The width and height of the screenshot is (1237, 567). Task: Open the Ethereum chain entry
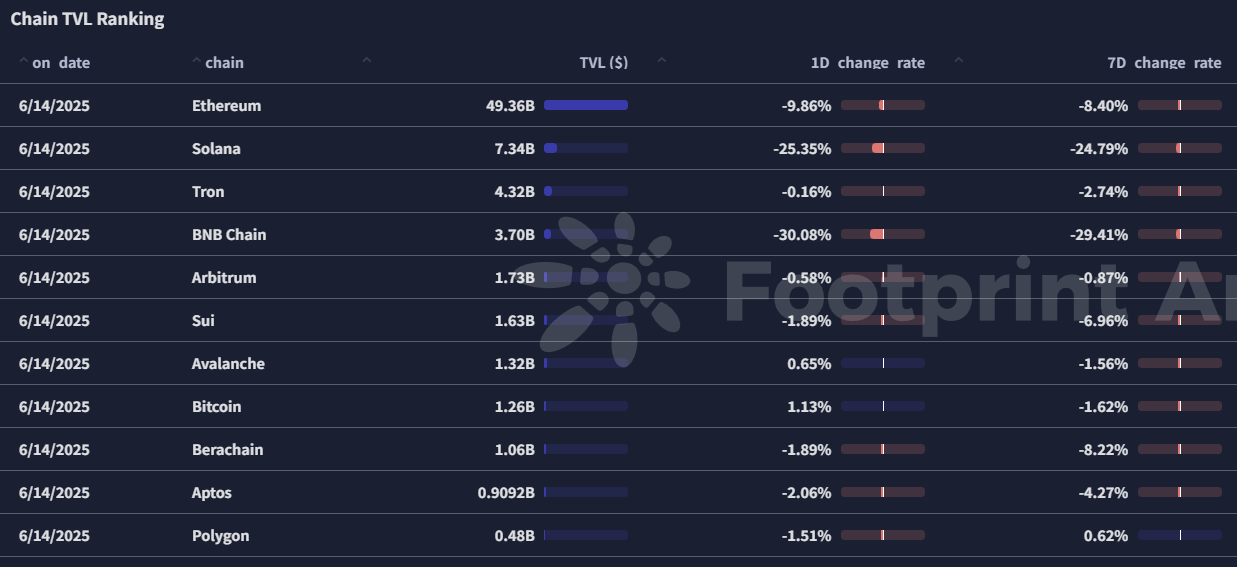pos(226,106)
